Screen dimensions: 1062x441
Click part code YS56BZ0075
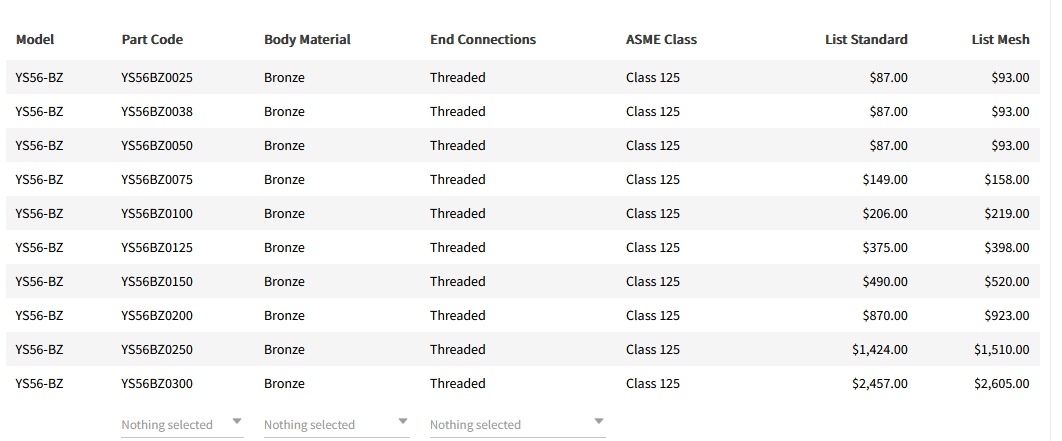pos(157,180)
